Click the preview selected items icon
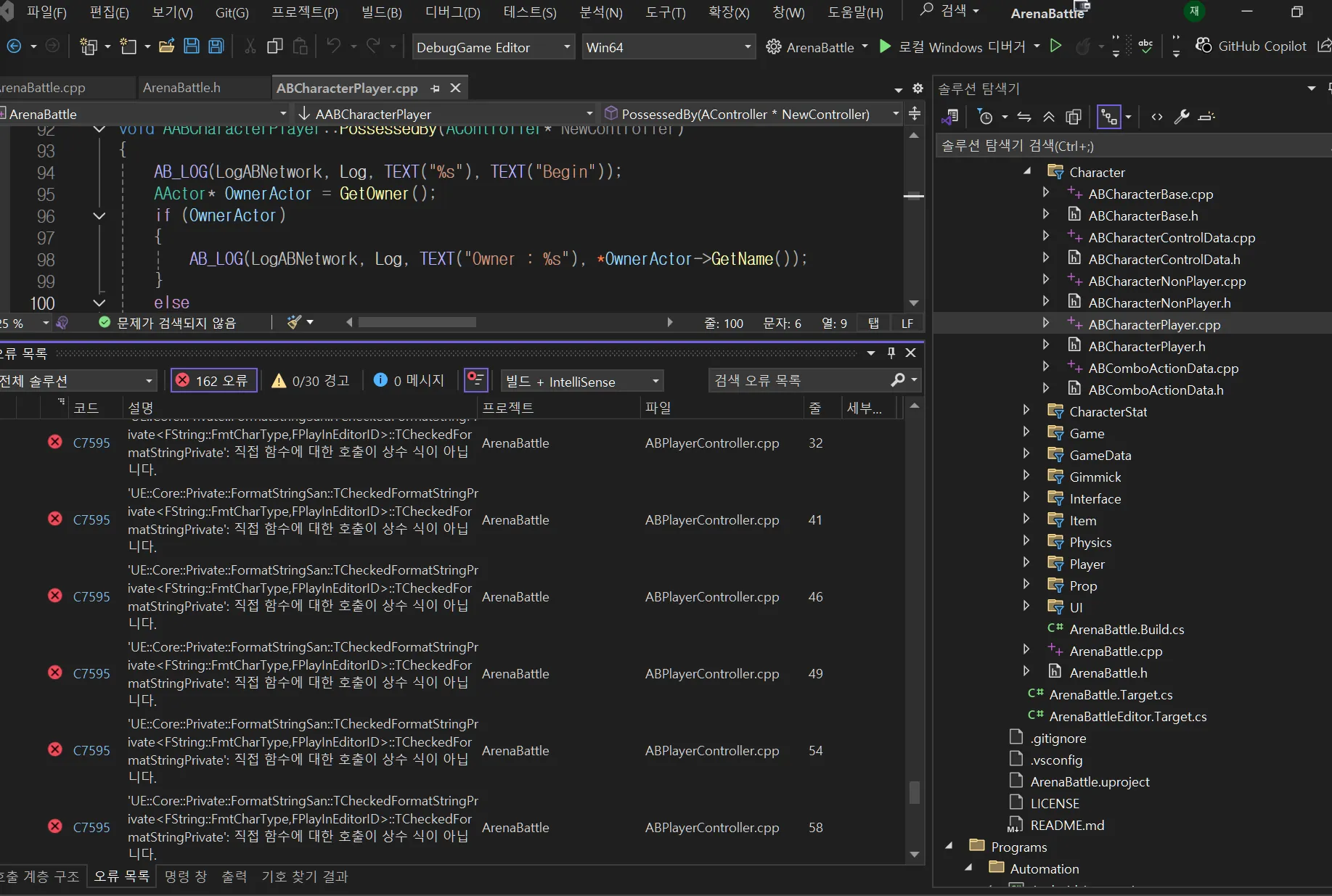Image resolution: width=1332 pixels, height=896 pixels. click(1206, 117)
